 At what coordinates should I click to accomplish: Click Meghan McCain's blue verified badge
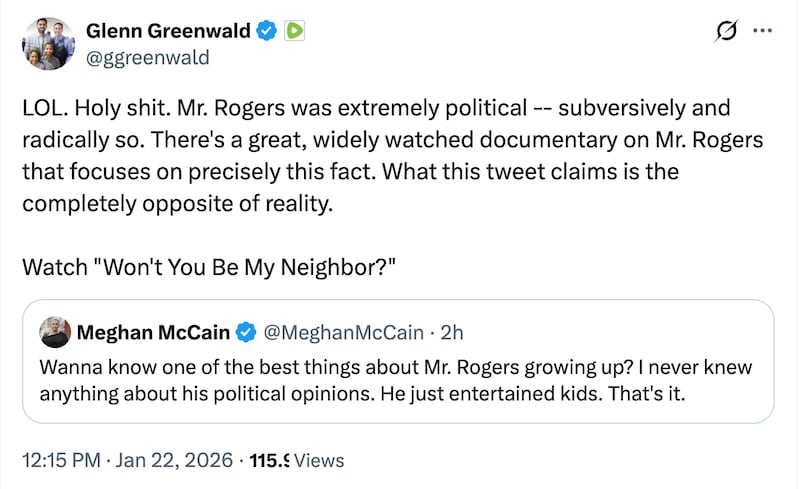pos(244,332)
